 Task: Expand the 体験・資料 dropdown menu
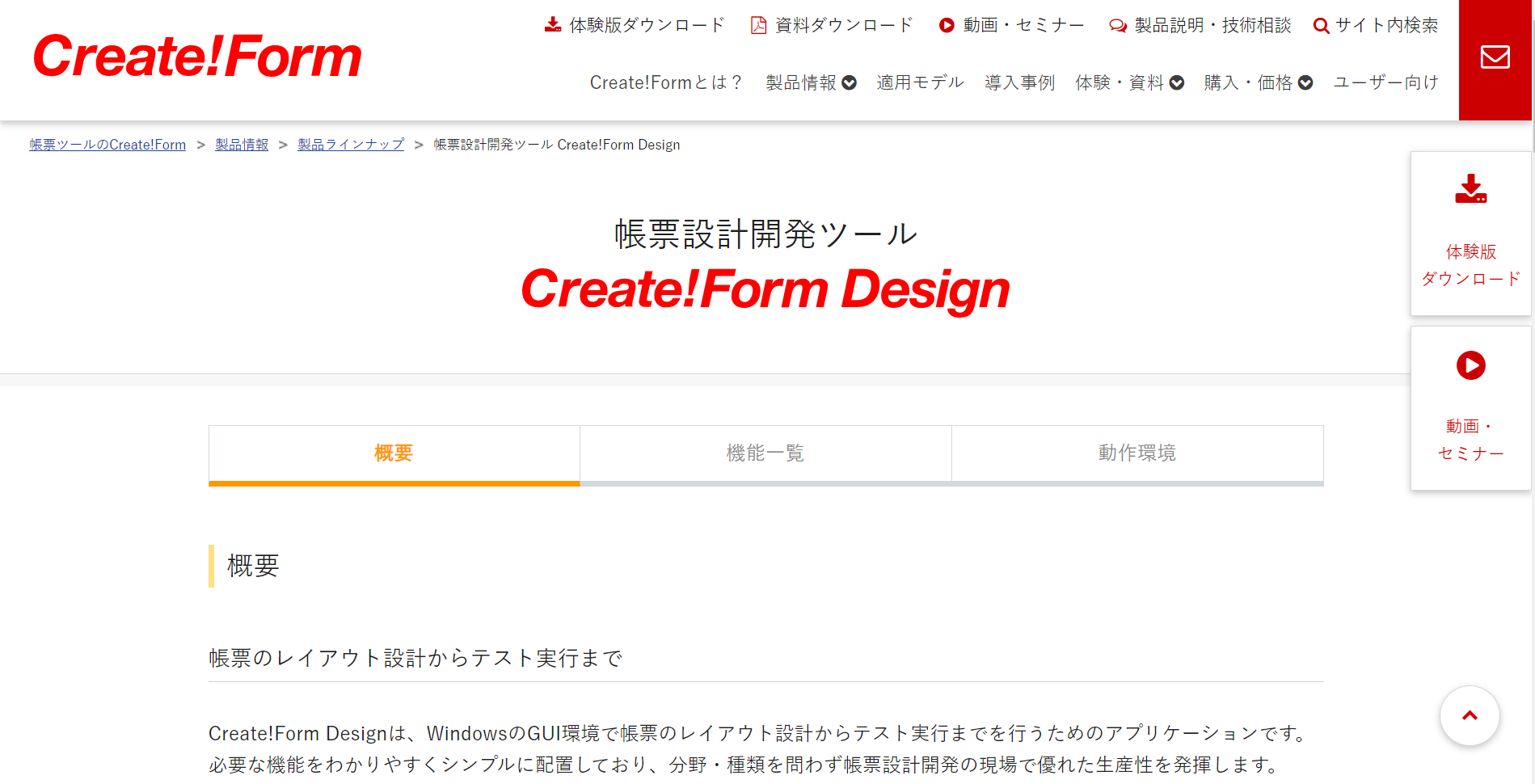[x=1177, y=82]
